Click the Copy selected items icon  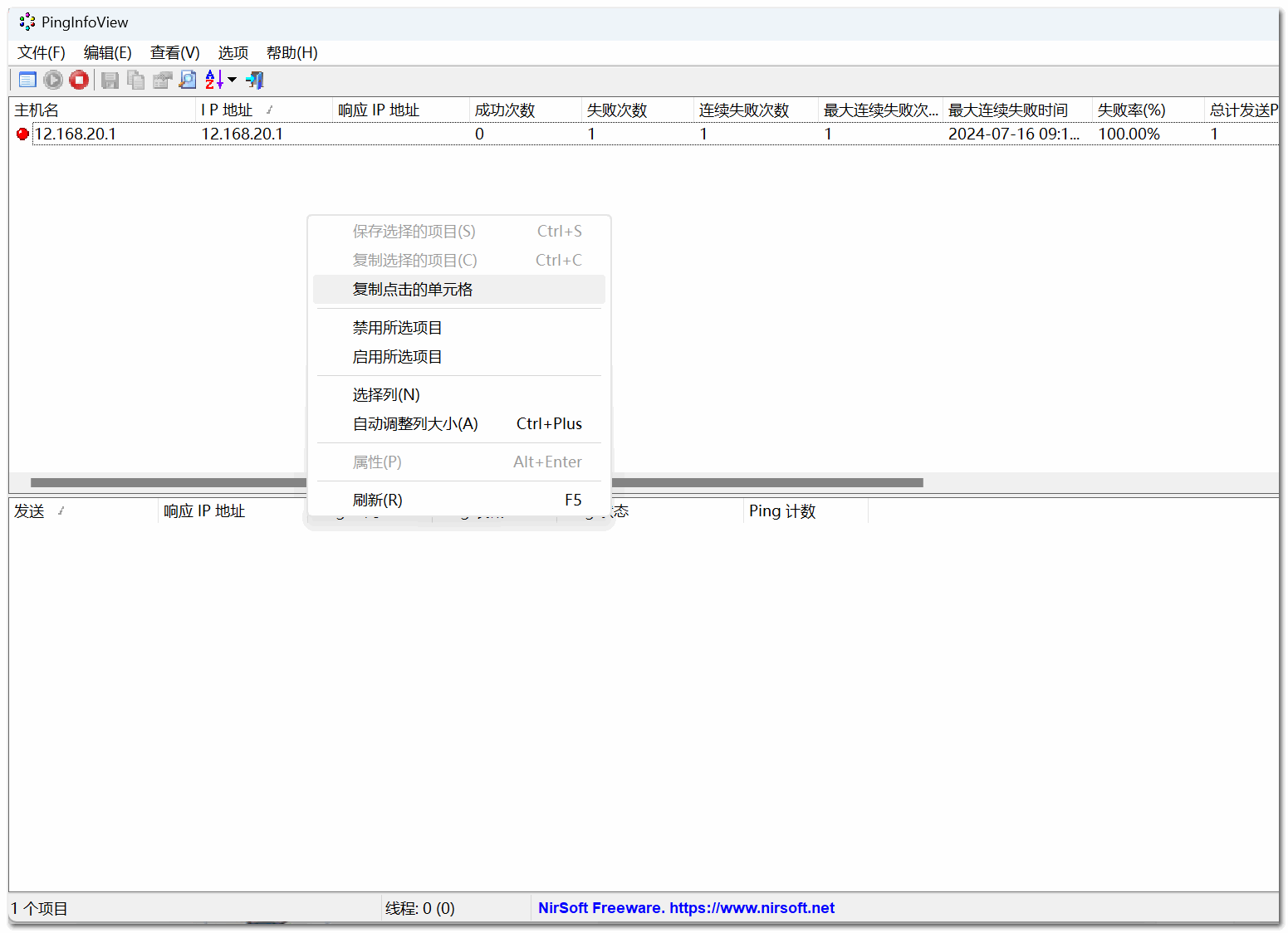pyautogui.click(x=135, y=80)
